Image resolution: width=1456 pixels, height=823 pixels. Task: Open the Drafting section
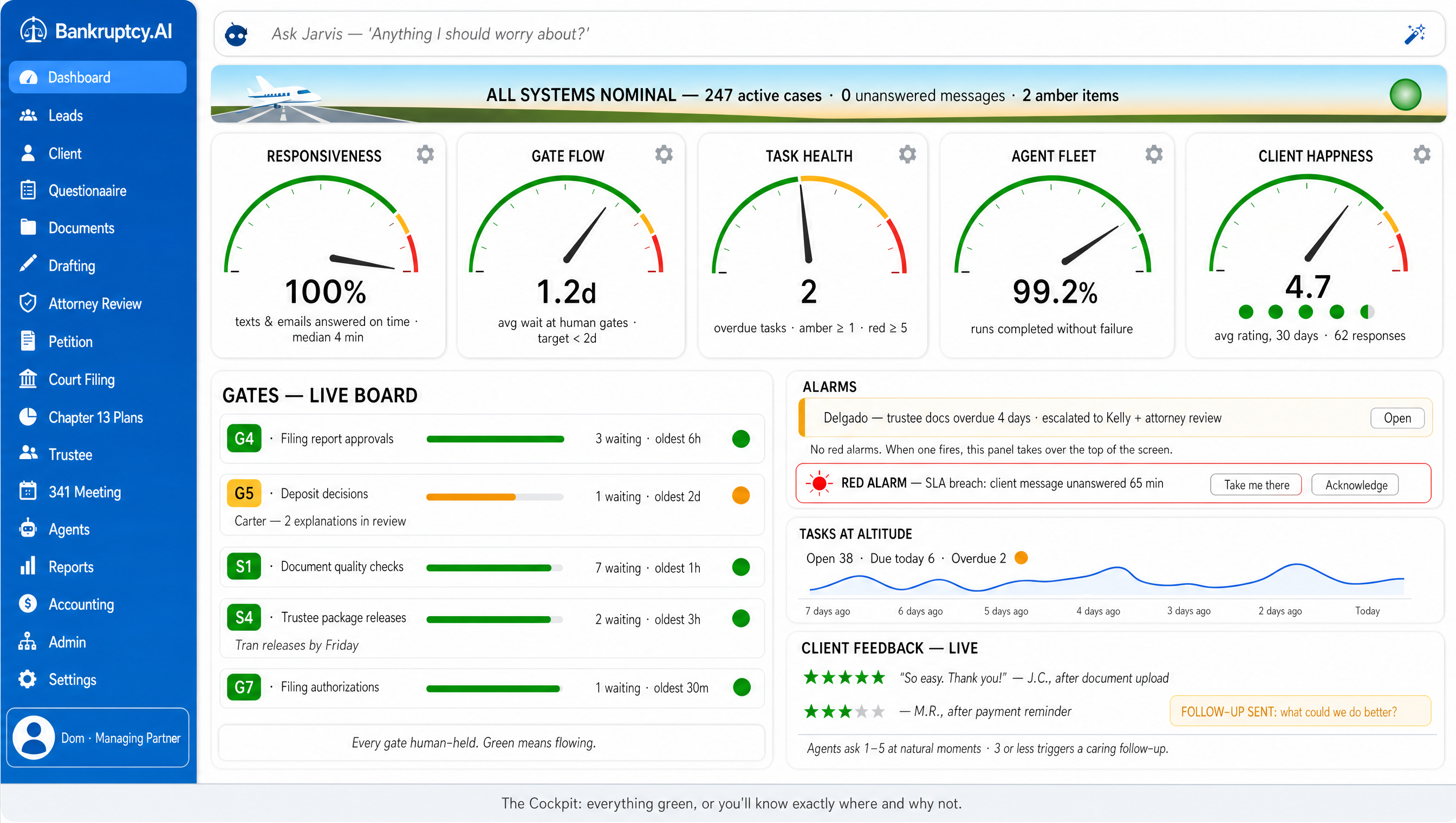click(x=98, y=266)
